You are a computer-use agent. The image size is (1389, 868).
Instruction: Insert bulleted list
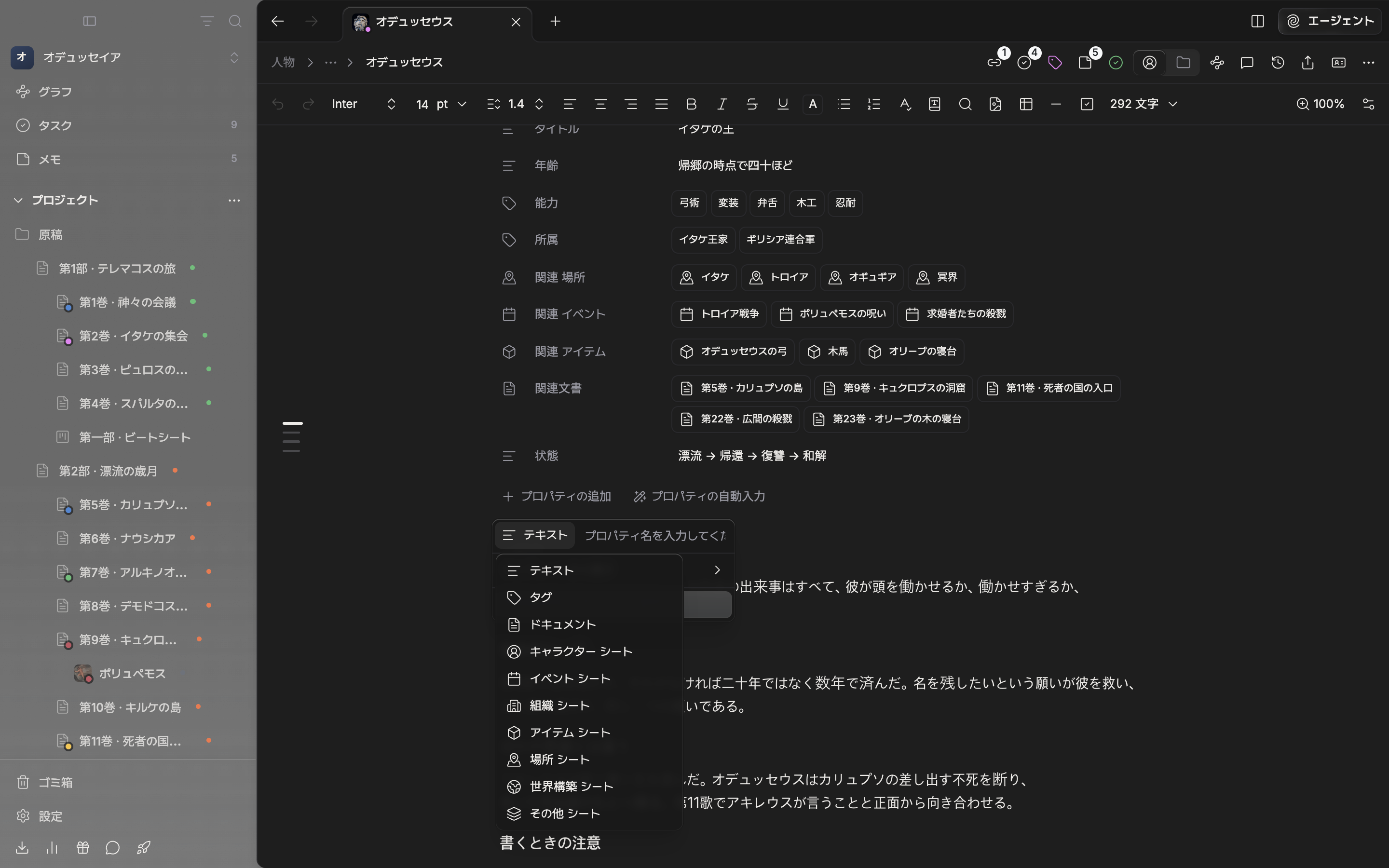click(x=843, y=104)
